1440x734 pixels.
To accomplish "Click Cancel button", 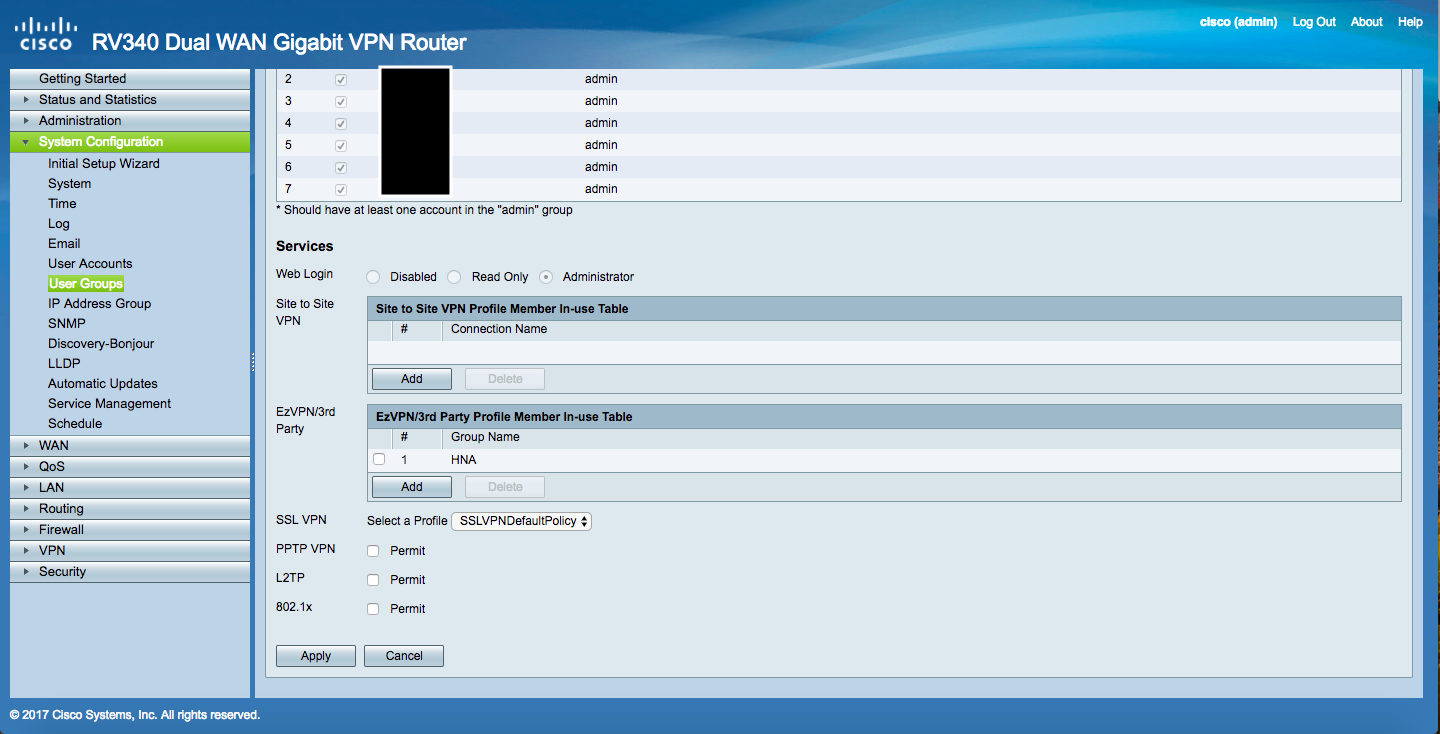I will [x=404, y=656].
